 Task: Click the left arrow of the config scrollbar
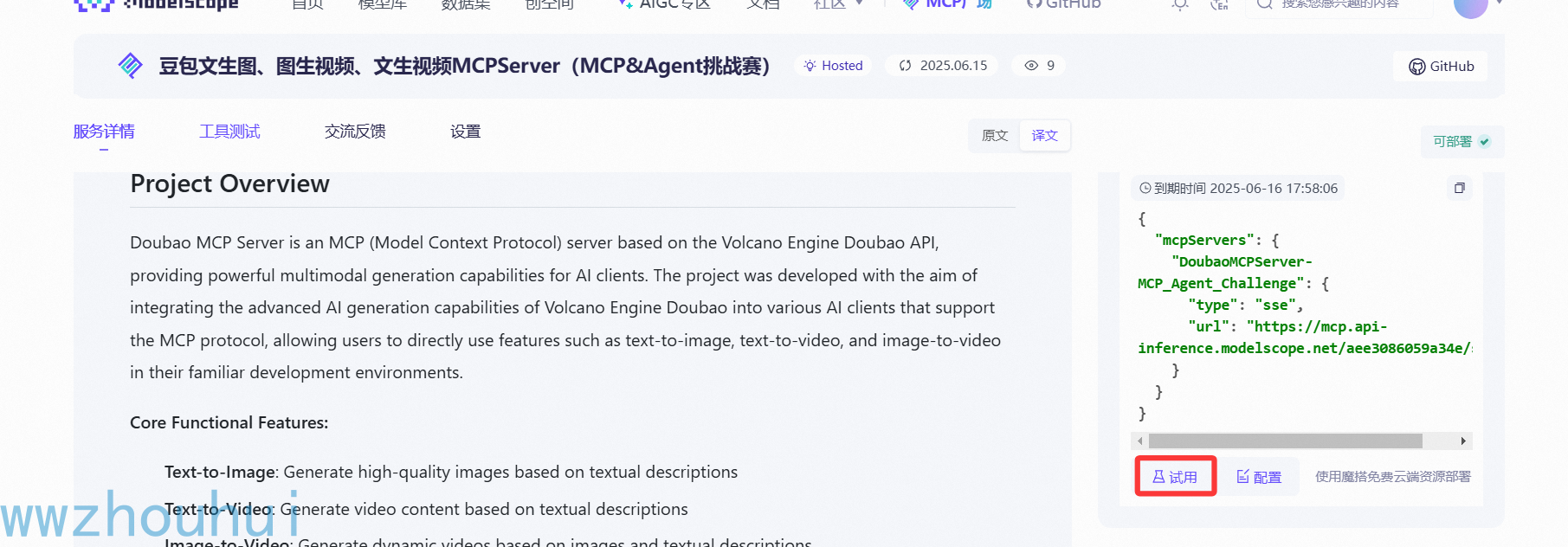[x=1140, y=441]
